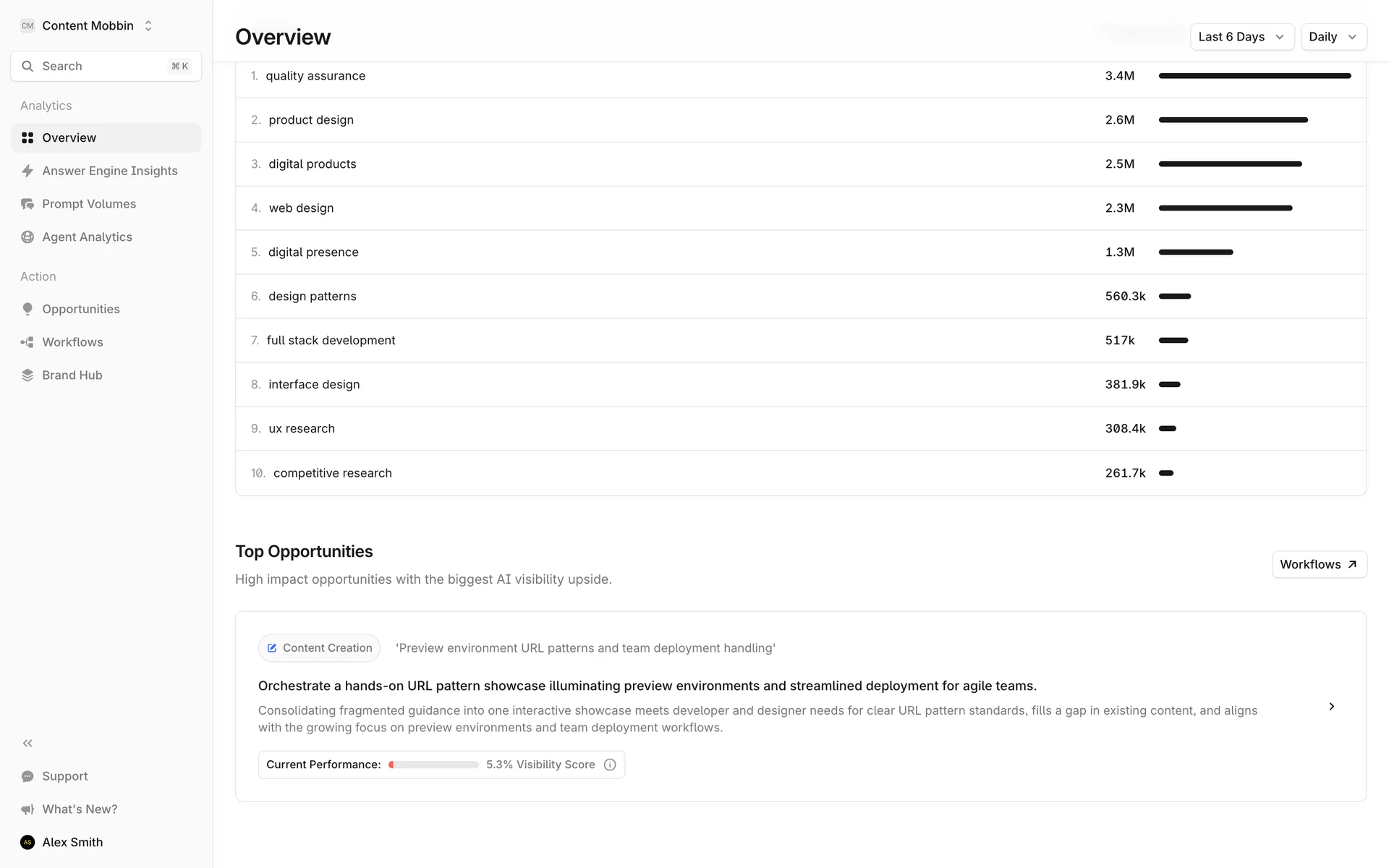The image size is (1389, 868).
Task: Open the Daily granularity dropdown
Action: pos(1333,37)
